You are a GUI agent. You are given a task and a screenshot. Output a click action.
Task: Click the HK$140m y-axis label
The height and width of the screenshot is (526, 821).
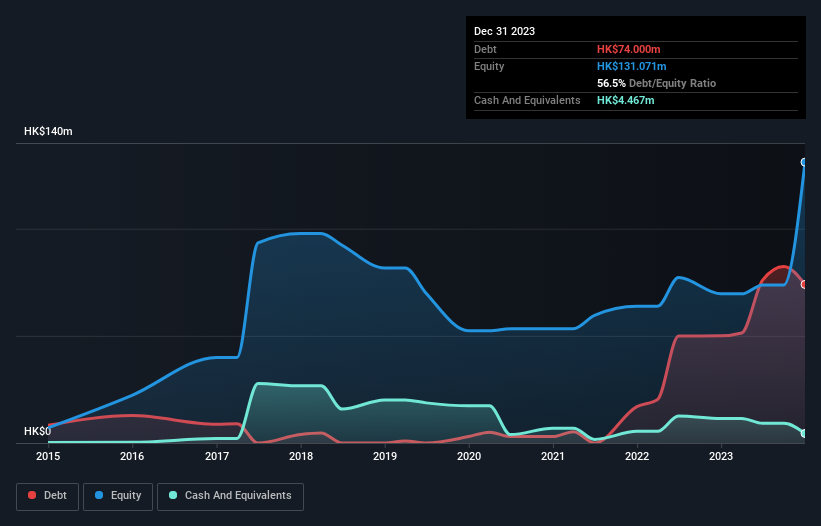pos(48,131)
